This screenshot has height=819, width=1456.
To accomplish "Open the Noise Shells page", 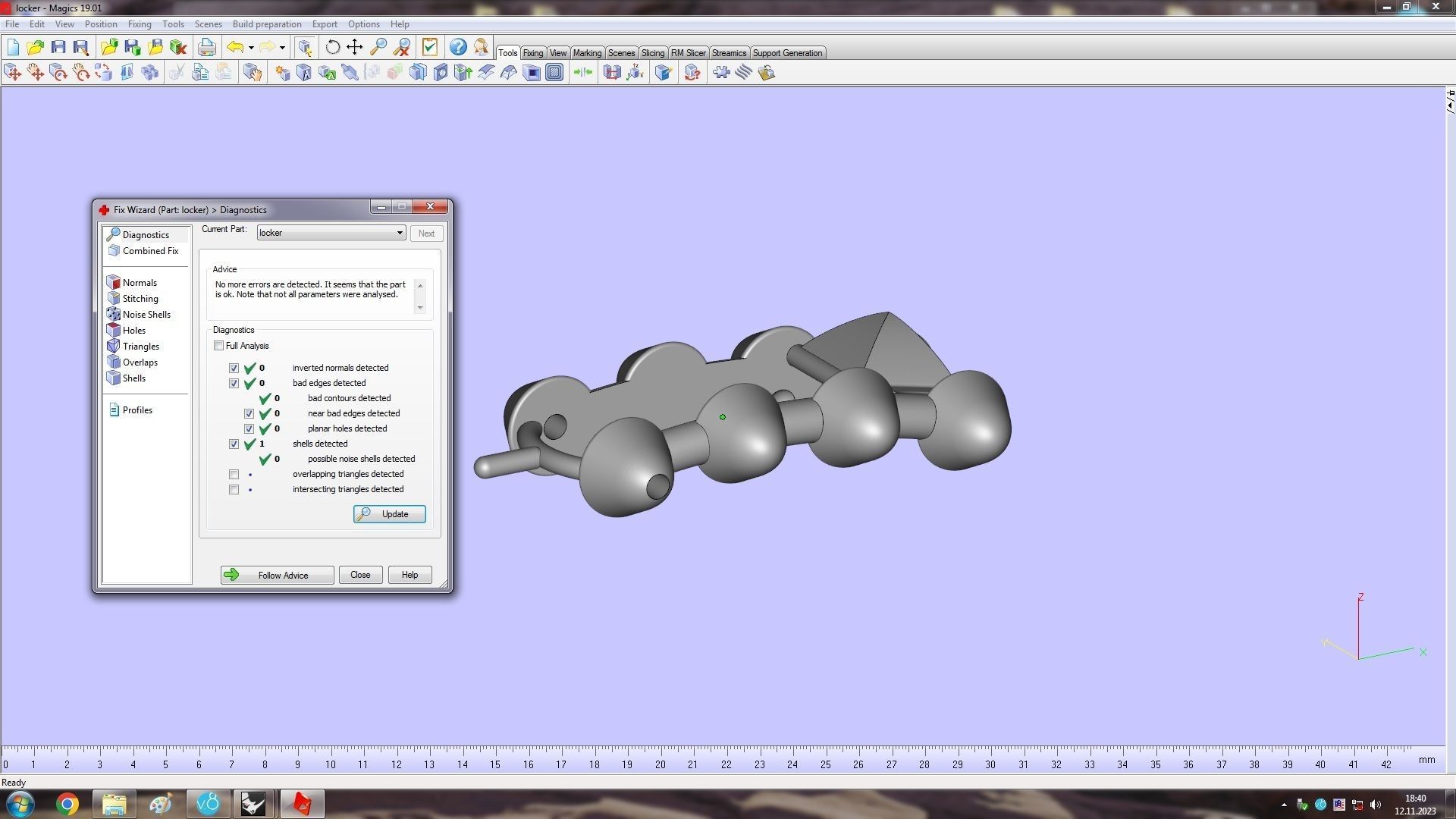I will click(x=146, y=315).
